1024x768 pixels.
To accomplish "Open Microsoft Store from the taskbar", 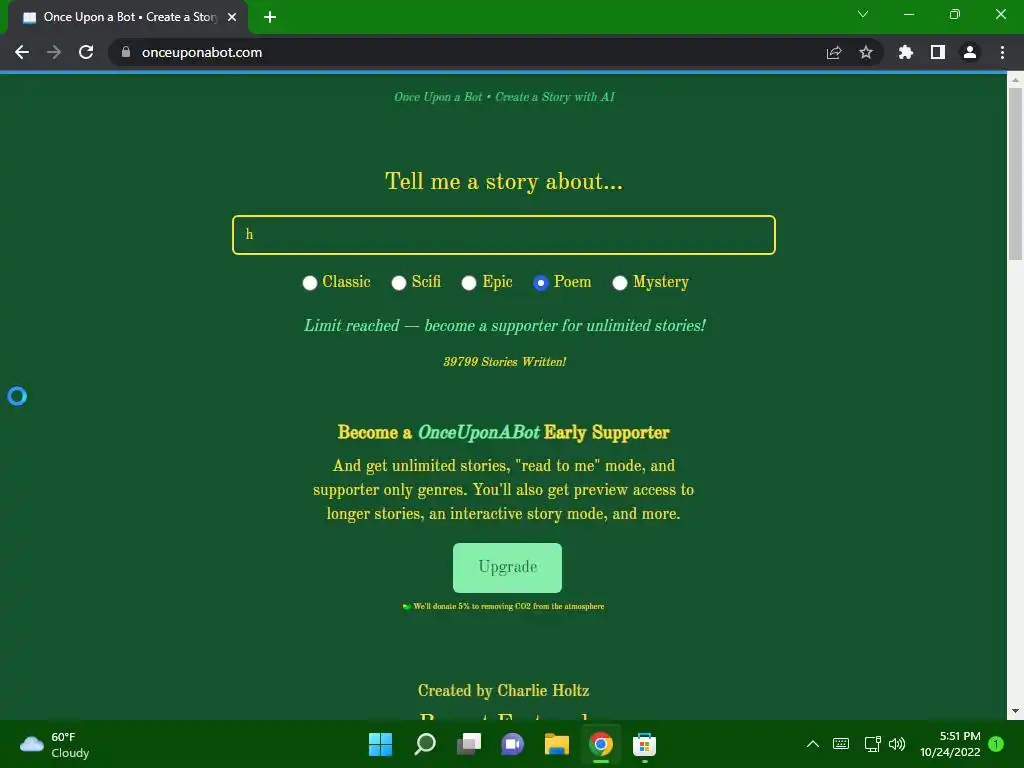I will coord(644,744).
